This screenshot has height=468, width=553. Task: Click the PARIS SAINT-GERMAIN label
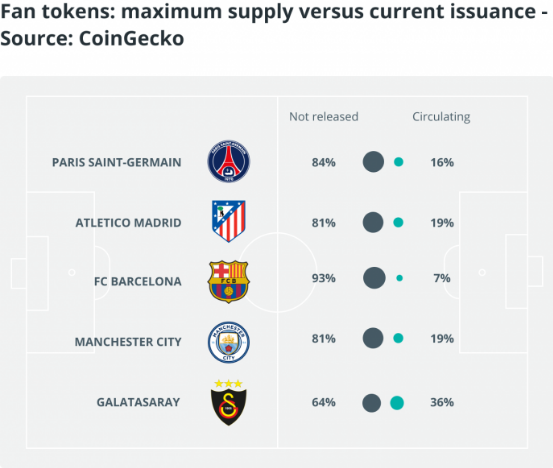pos(117,162)
